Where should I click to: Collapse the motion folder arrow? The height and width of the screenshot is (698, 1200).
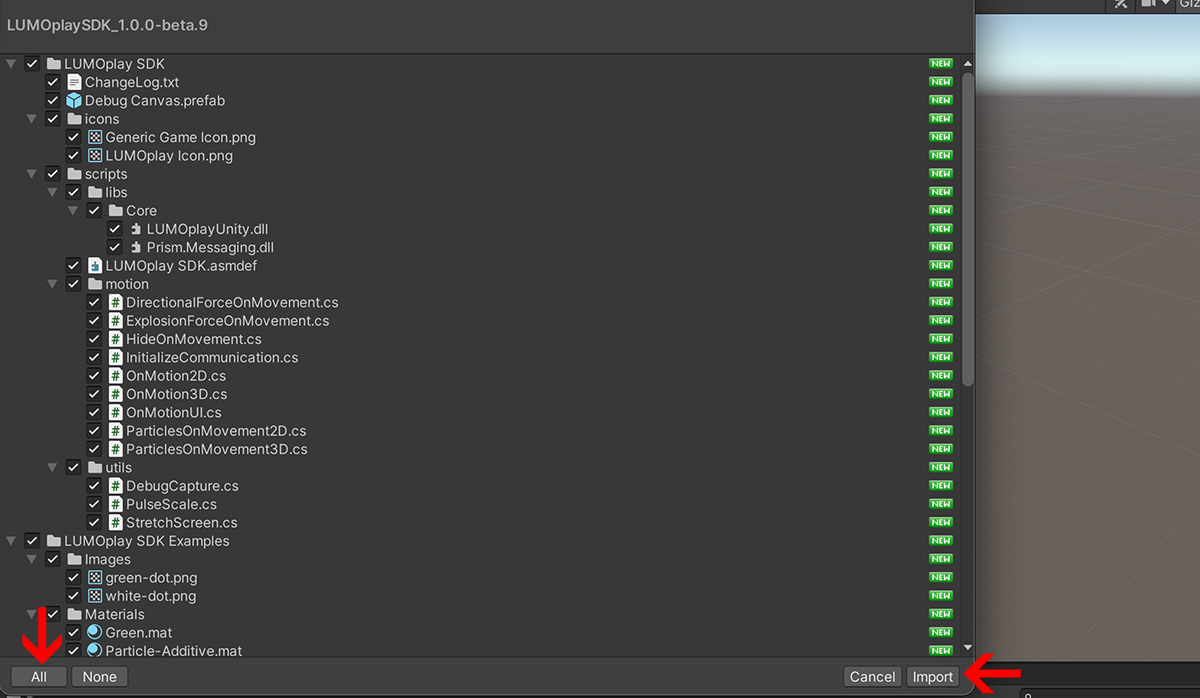pyautogui.click(x=52, y=284)
